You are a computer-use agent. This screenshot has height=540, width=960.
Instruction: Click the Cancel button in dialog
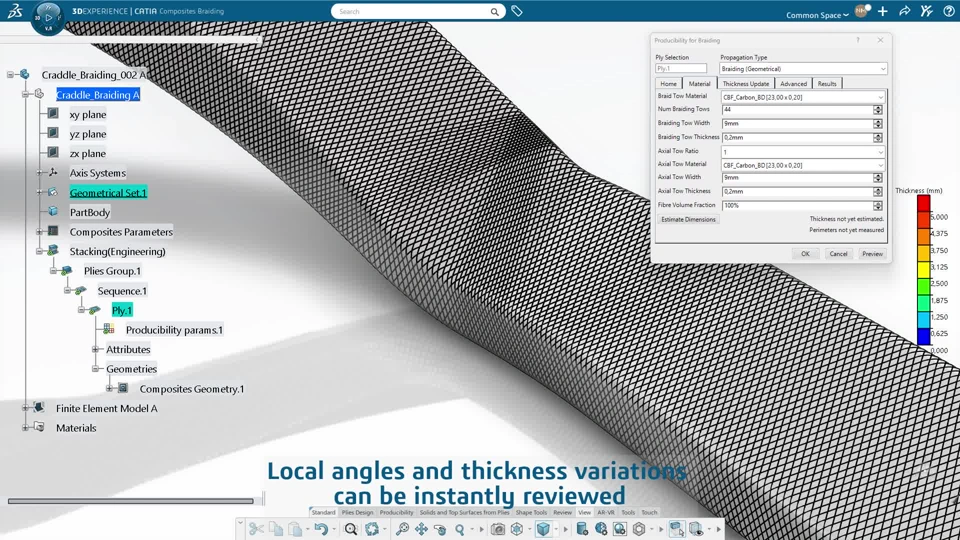838,253
